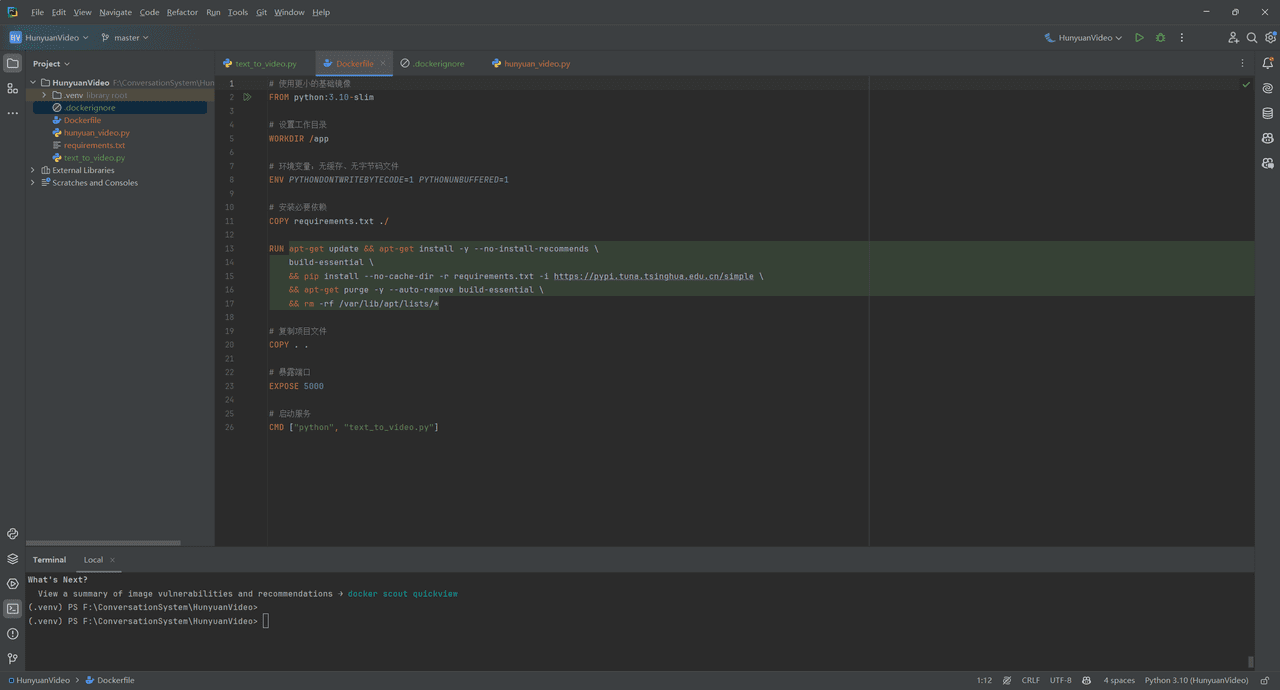Open the Git tool window icon
The height and width of the screenshot is (690, 1280).
(x=13, y=659)
